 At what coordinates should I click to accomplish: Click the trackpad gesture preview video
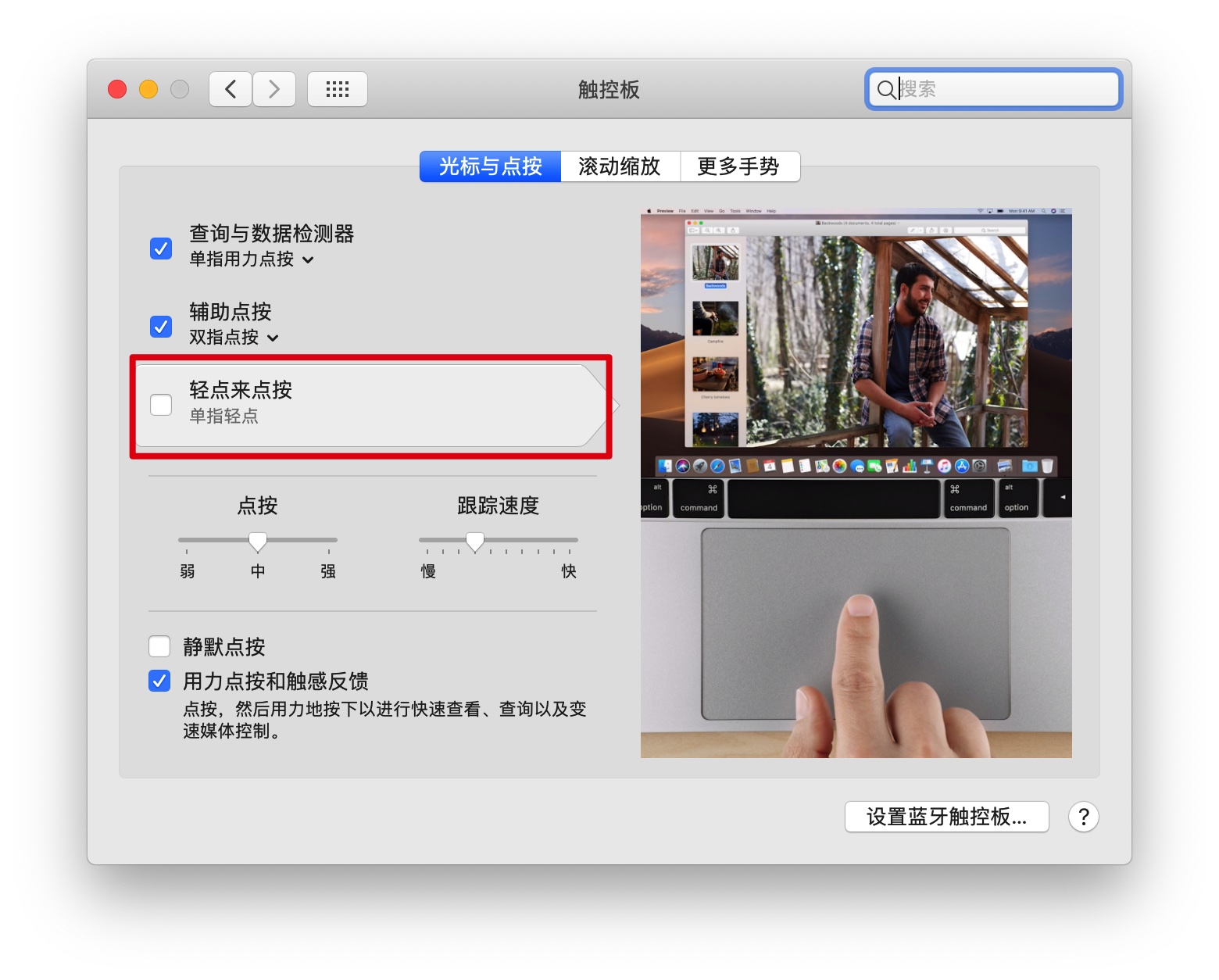coord(856,482)
